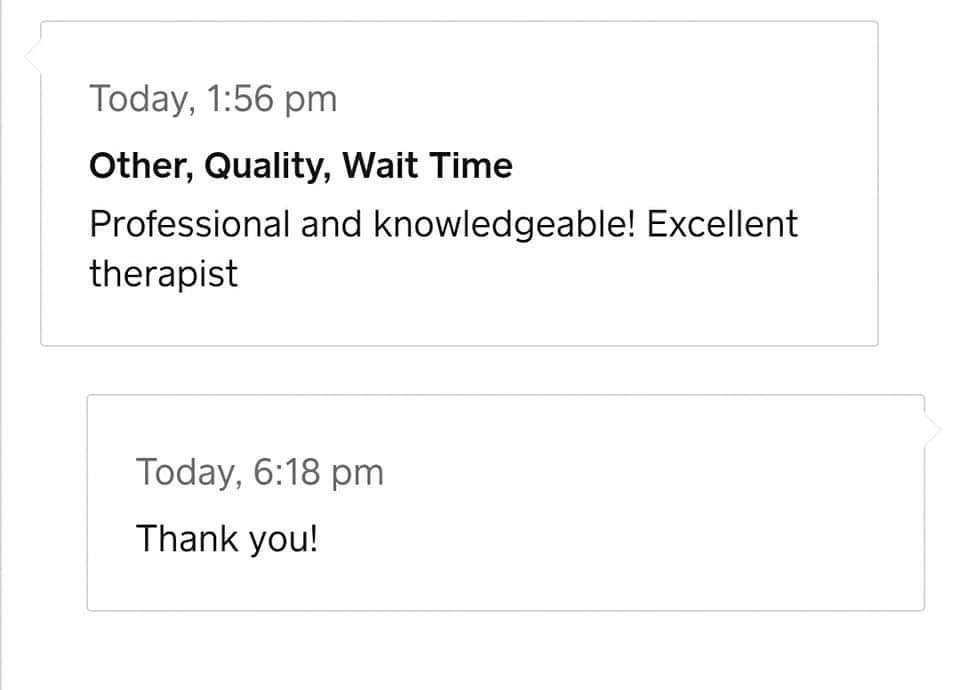Click the vertical border line at the left edge
Screen dimensions: 960x690
pyautogui.click(x=1, y=345)
